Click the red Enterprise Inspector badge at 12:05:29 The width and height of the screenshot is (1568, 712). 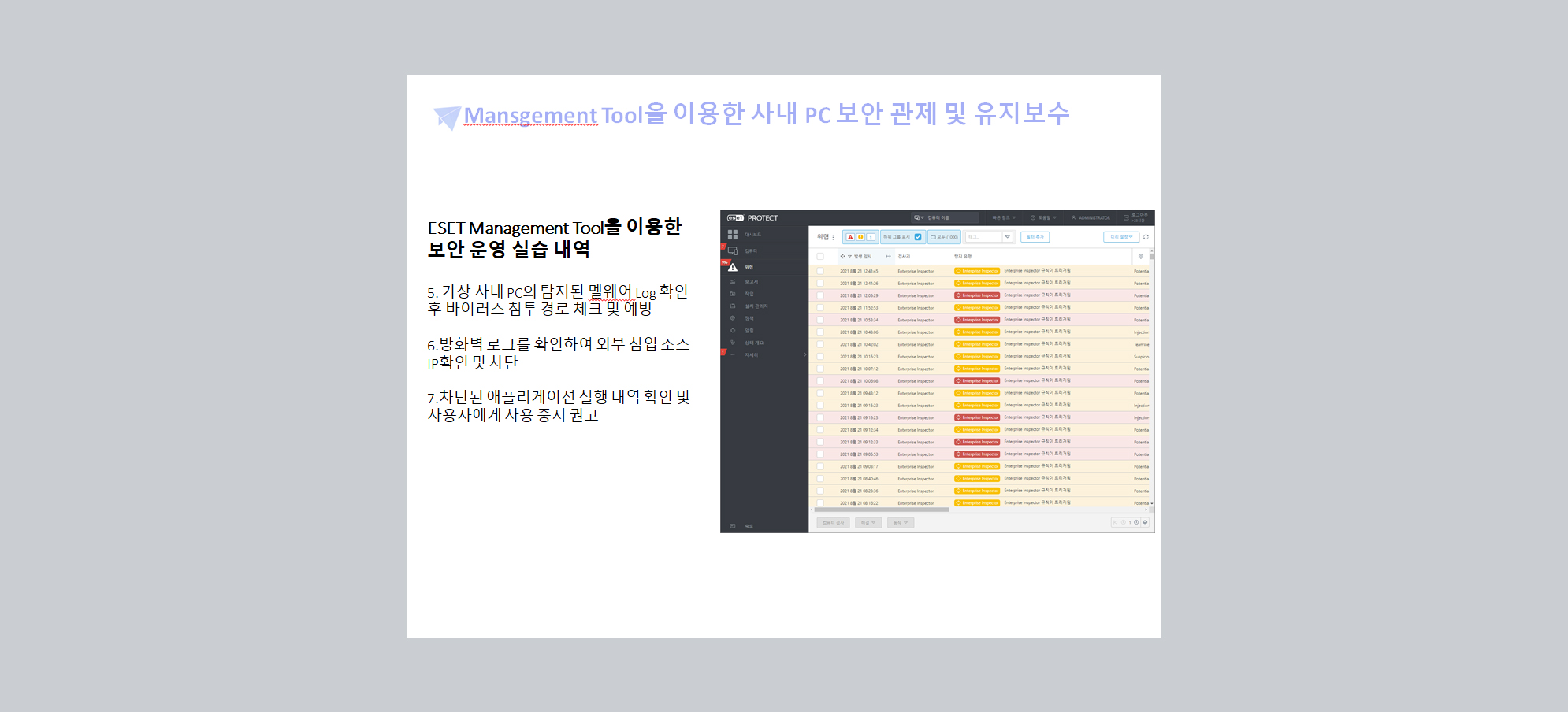pos(977,295)
